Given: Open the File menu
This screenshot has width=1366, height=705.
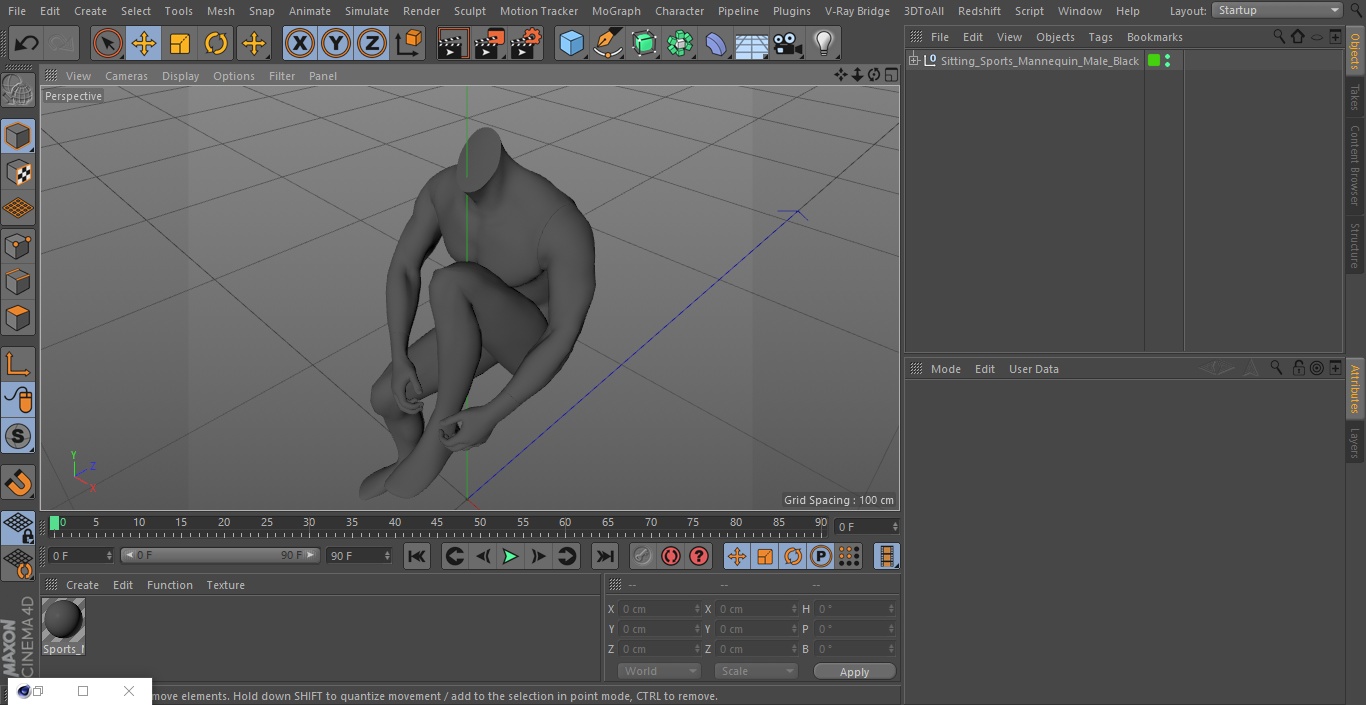Looking at the screenshot, I should click(16, 11).
